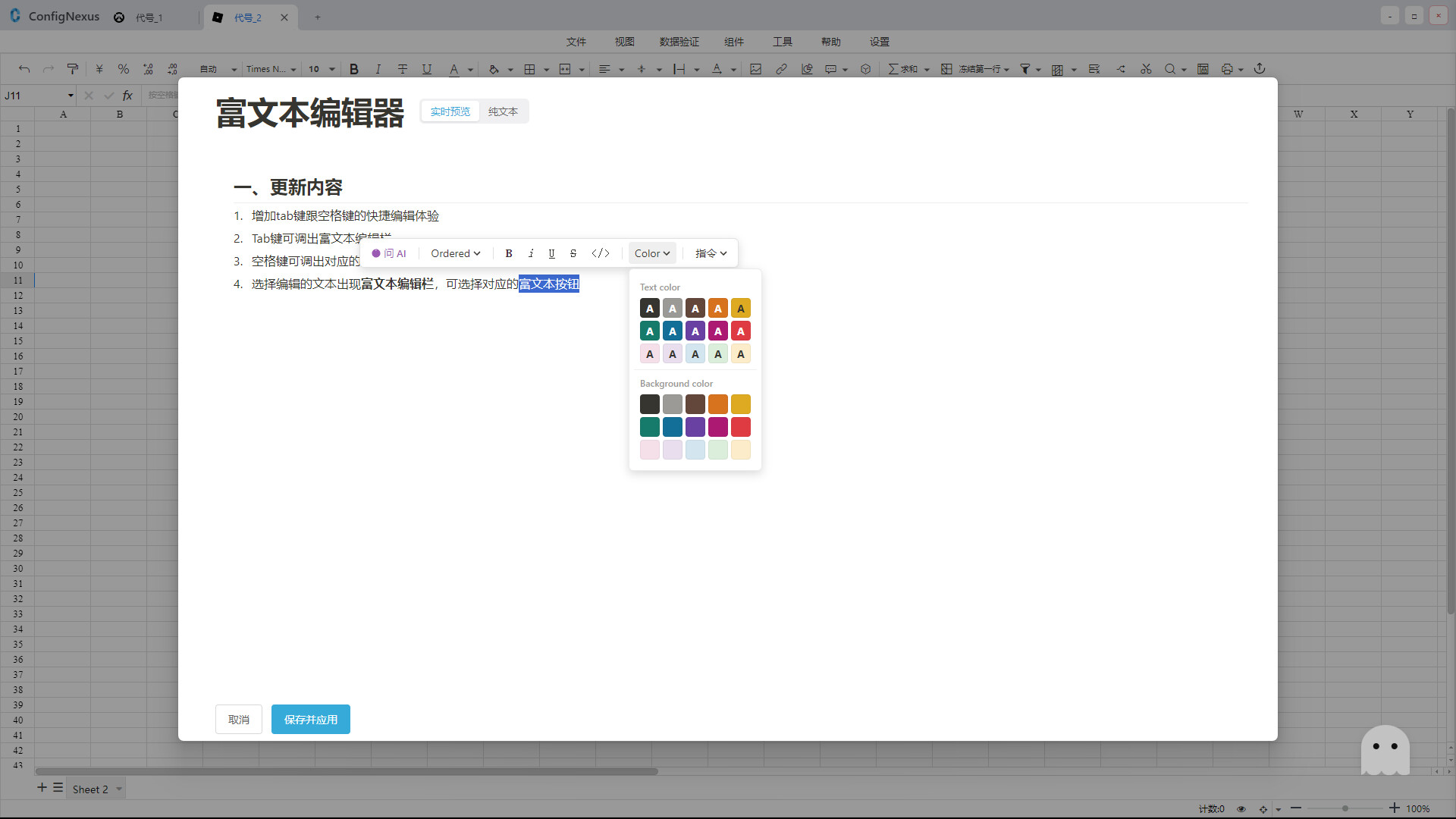The image size is (1456, 819).
Task: Click the 保存并应用 button
Action: click(x=310, y=719)
